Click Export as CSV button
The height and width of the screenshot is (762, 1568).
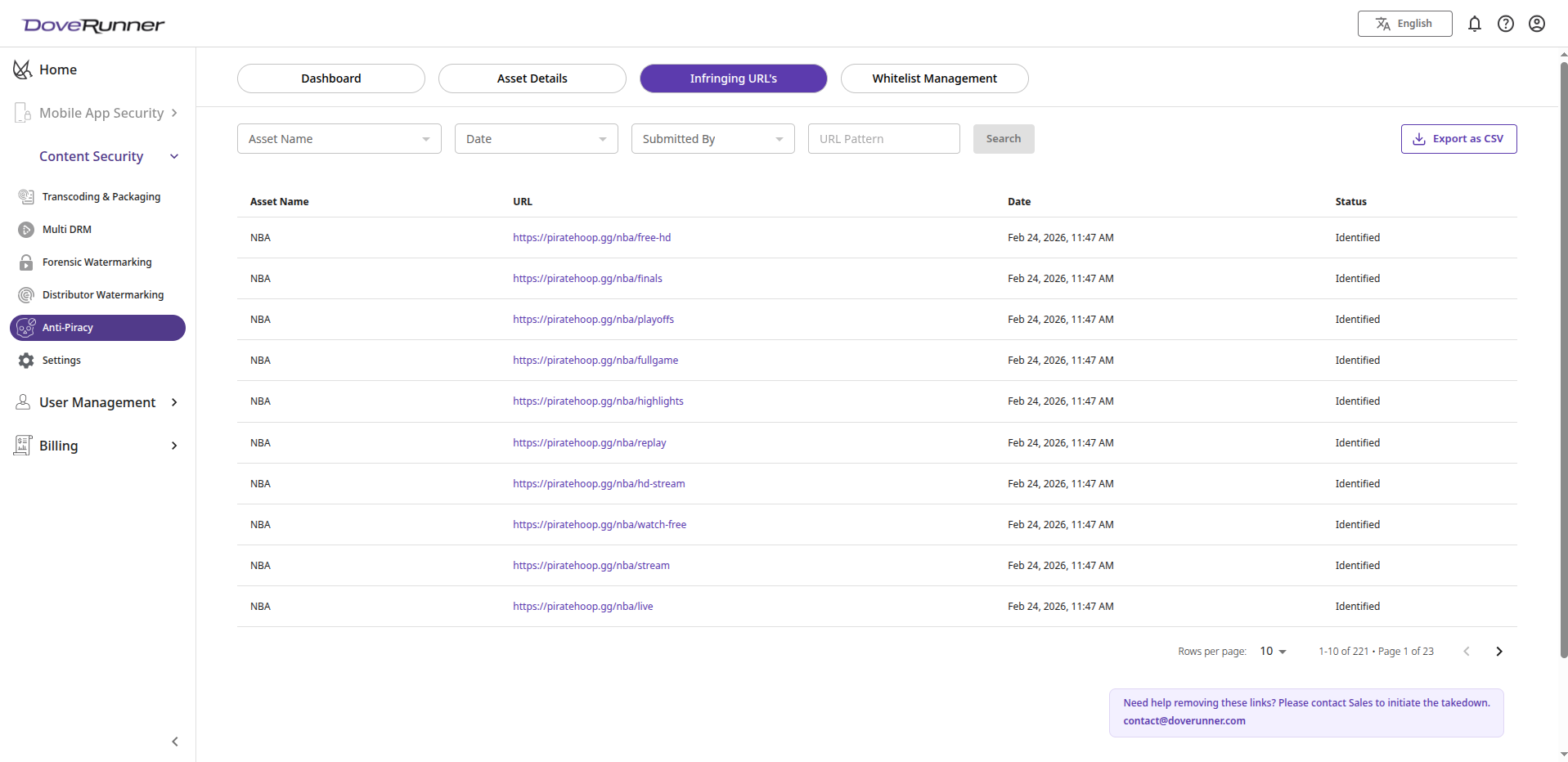coord(1459,139)
